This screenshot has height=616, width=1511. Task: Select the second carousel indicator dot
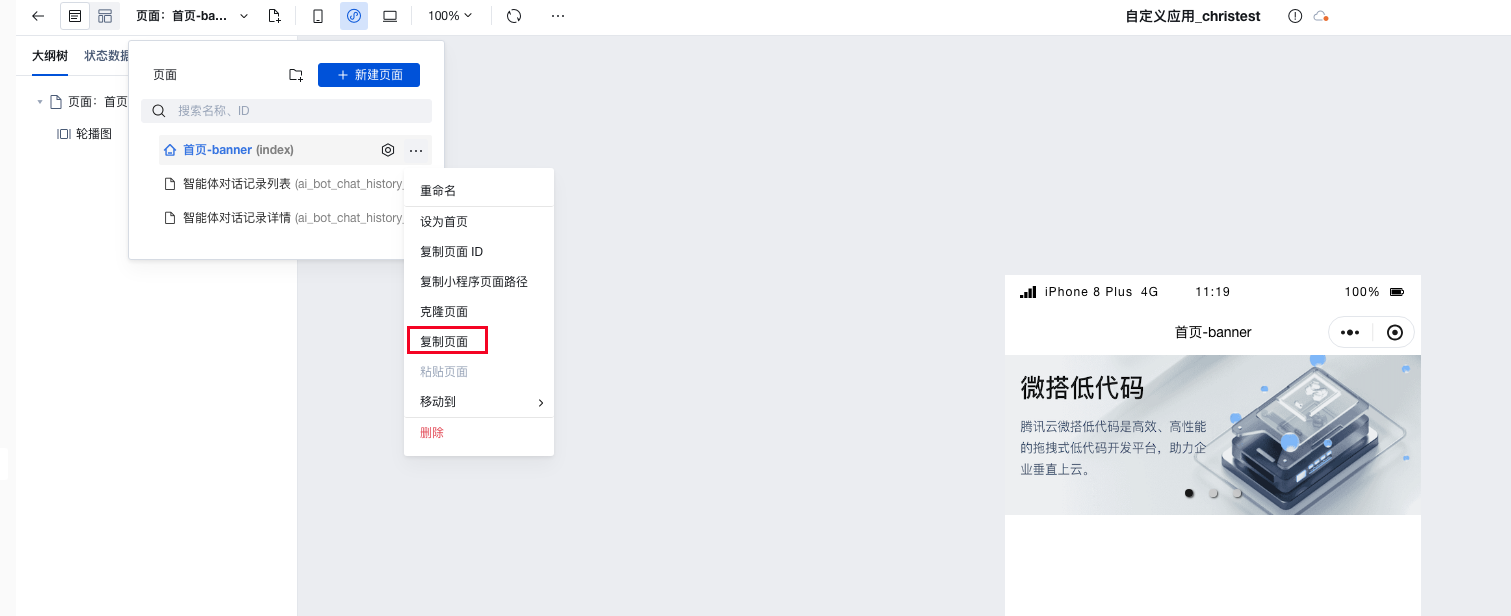(x=1213, y=493)
